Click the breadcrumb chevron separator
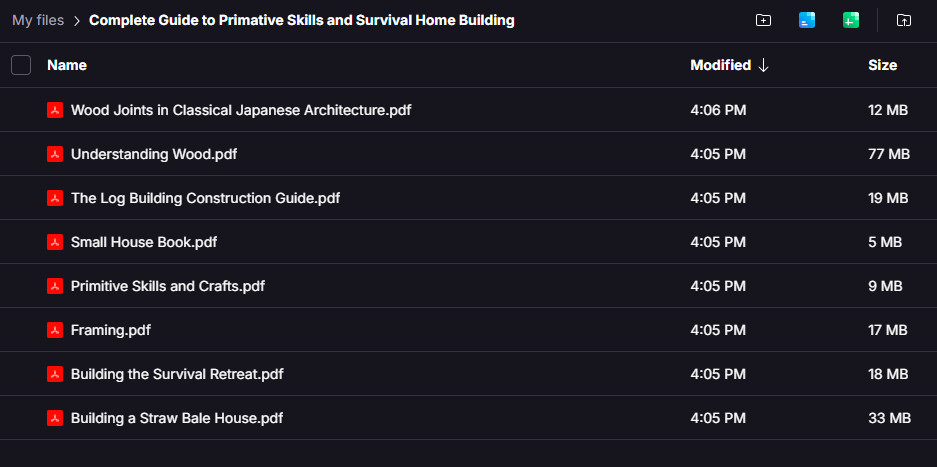The image size is (937, 467). coord(76,20)
